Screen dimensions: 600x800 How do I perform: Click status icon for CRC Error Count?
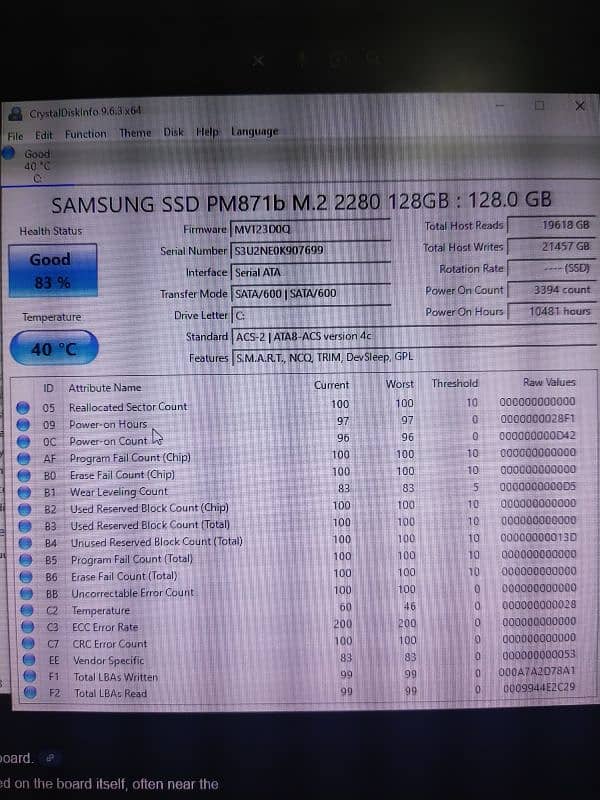pos(29,643)
